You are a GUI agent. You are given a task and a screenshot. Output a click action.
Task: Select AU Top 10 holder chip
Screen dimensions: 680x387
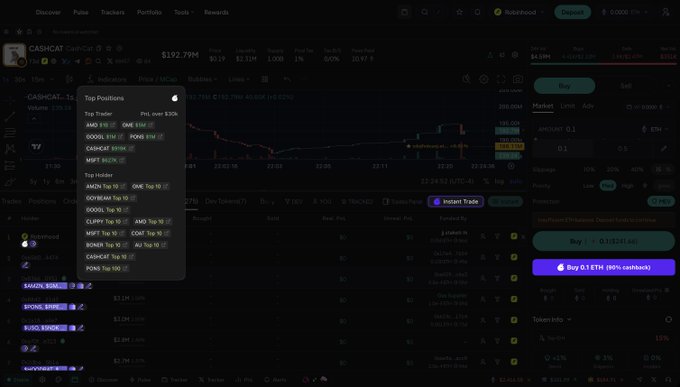150,245
